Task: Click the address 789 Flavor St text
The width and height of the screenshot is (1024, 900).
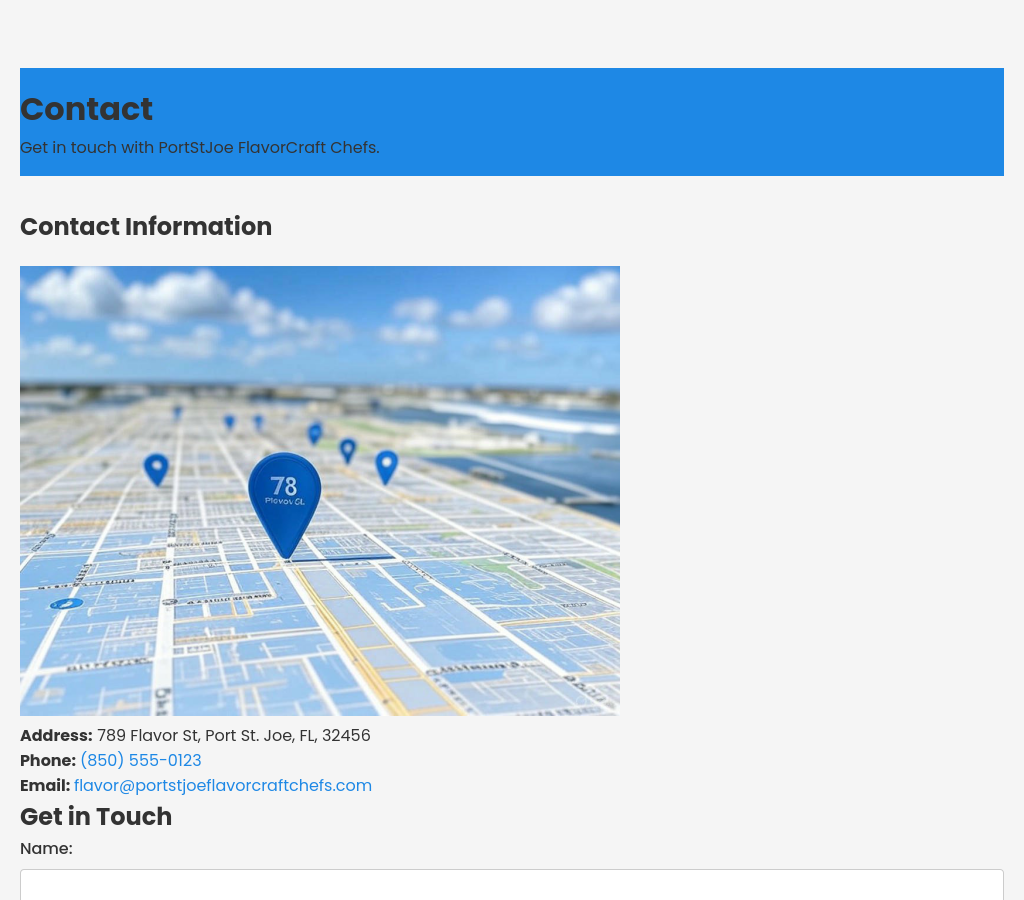Action: point(233,736)
